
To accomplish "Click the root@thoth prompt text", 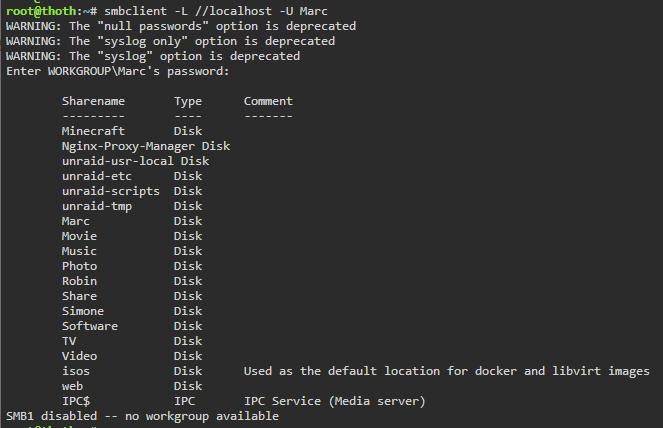I will click(41, 11).
